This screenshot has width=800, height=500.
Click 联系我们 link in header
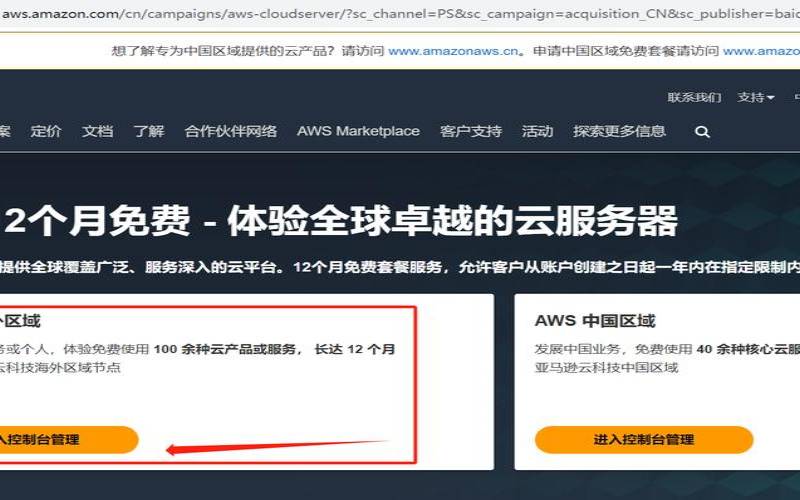tap(694, 97)
